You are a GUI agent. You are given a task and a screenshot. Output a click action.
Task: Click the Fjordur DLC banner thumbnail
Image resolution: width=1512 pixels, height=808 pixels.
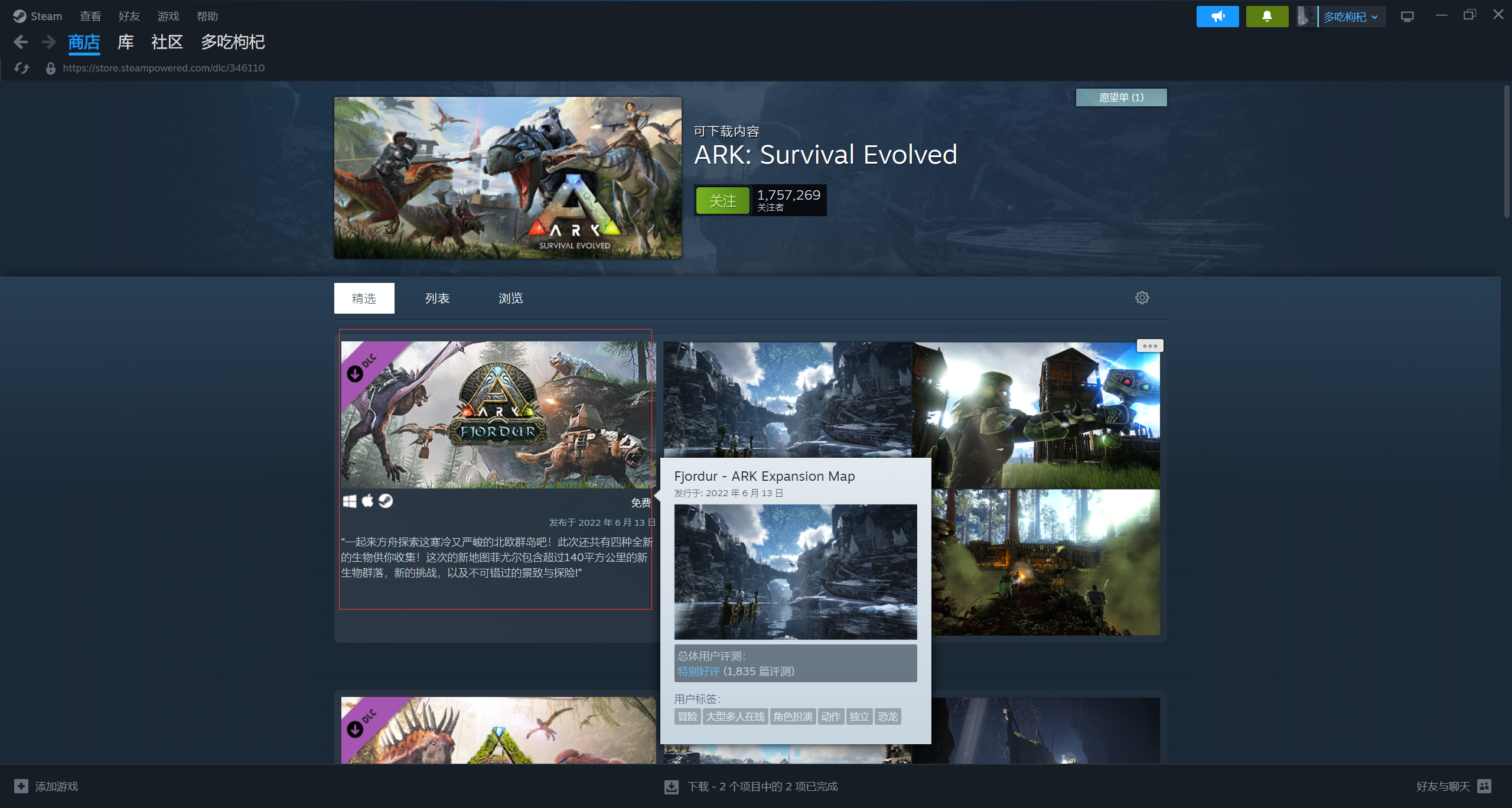498,415
